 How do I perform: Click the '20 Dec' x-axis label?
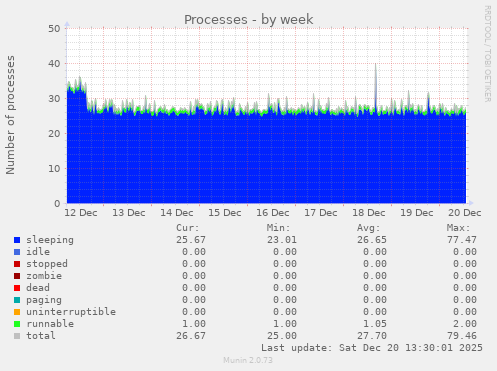(x=465, y=213)
